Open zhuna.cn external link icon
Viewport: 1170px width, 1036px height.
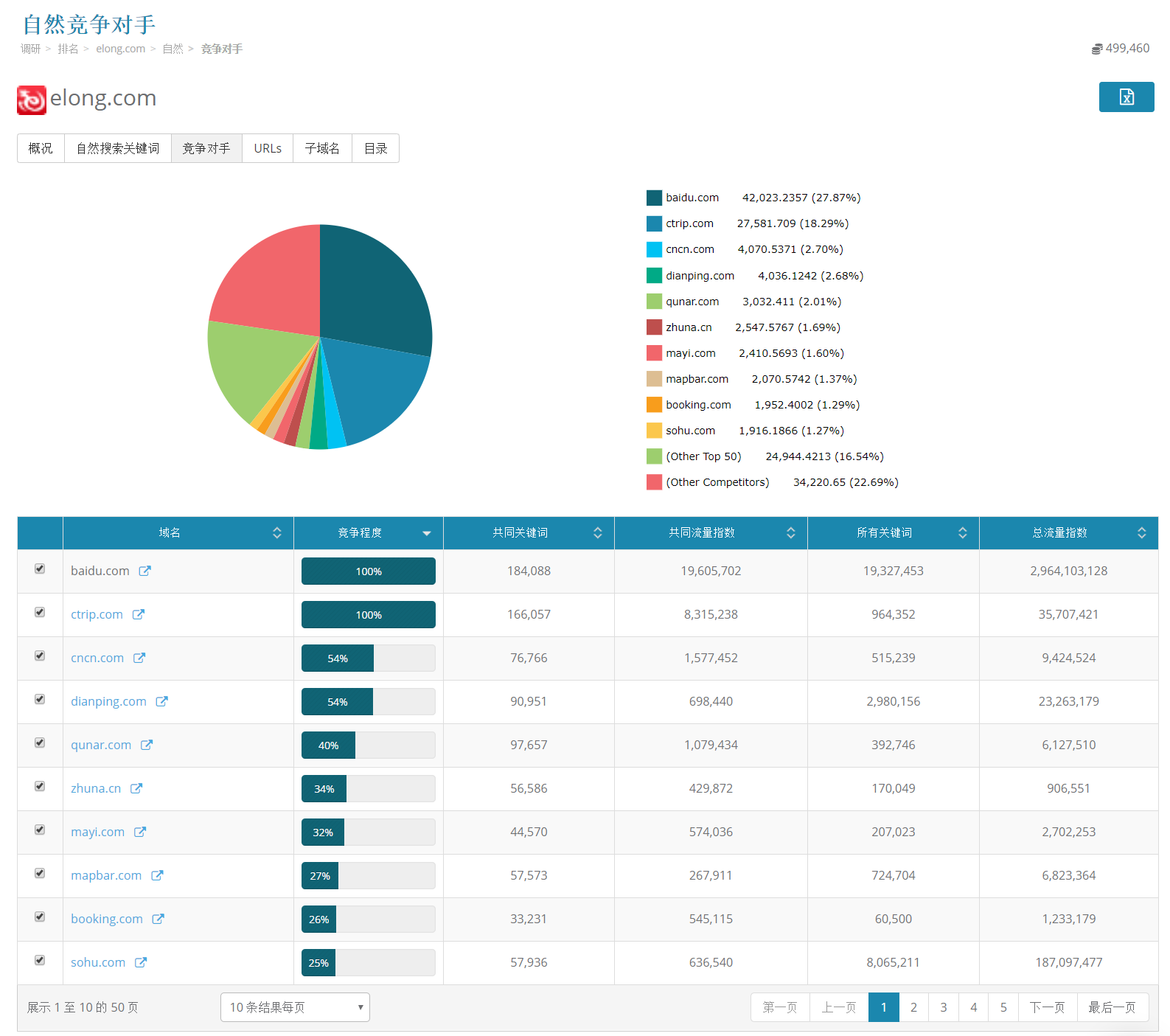click(x=136, y=788)
